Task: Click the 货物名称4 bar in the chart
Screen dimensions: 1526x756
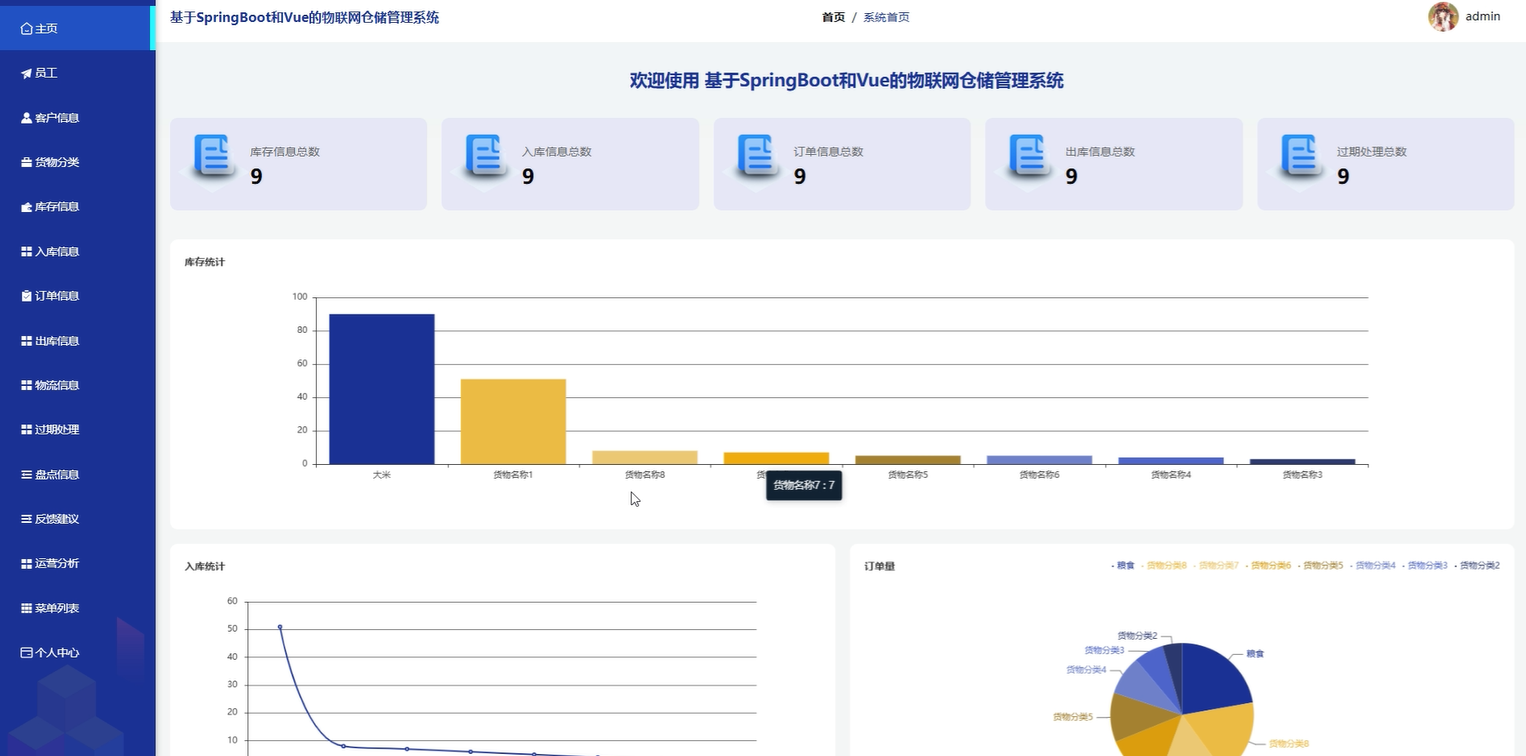Action: click(1171, 461)
